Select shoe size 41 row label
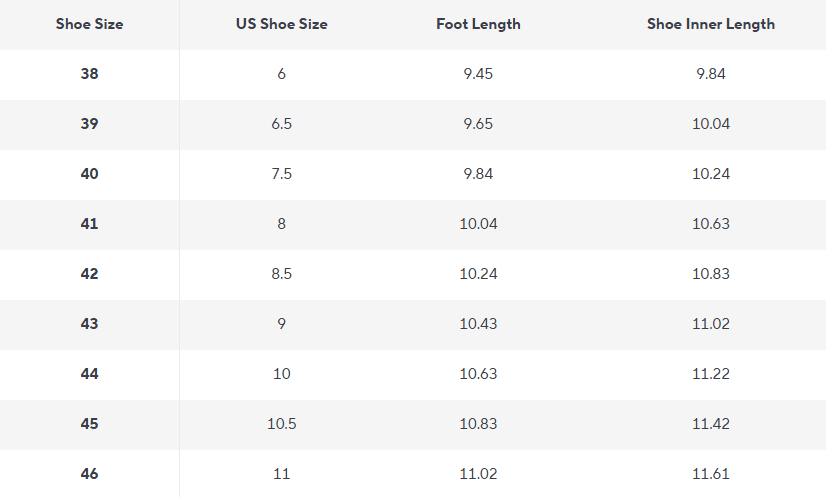 coord(90,224)
